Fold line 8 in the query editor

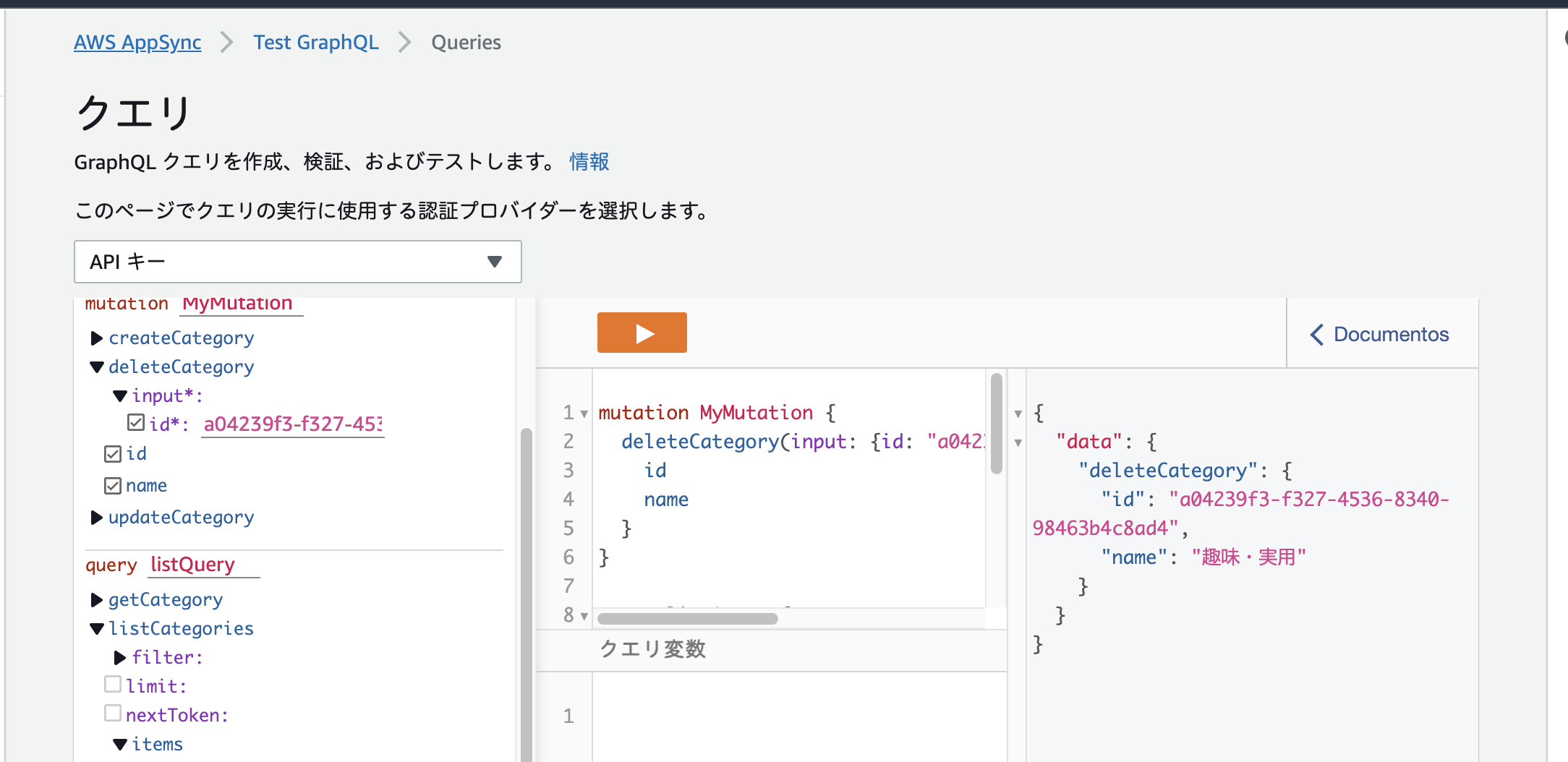[x=584, y=617]
